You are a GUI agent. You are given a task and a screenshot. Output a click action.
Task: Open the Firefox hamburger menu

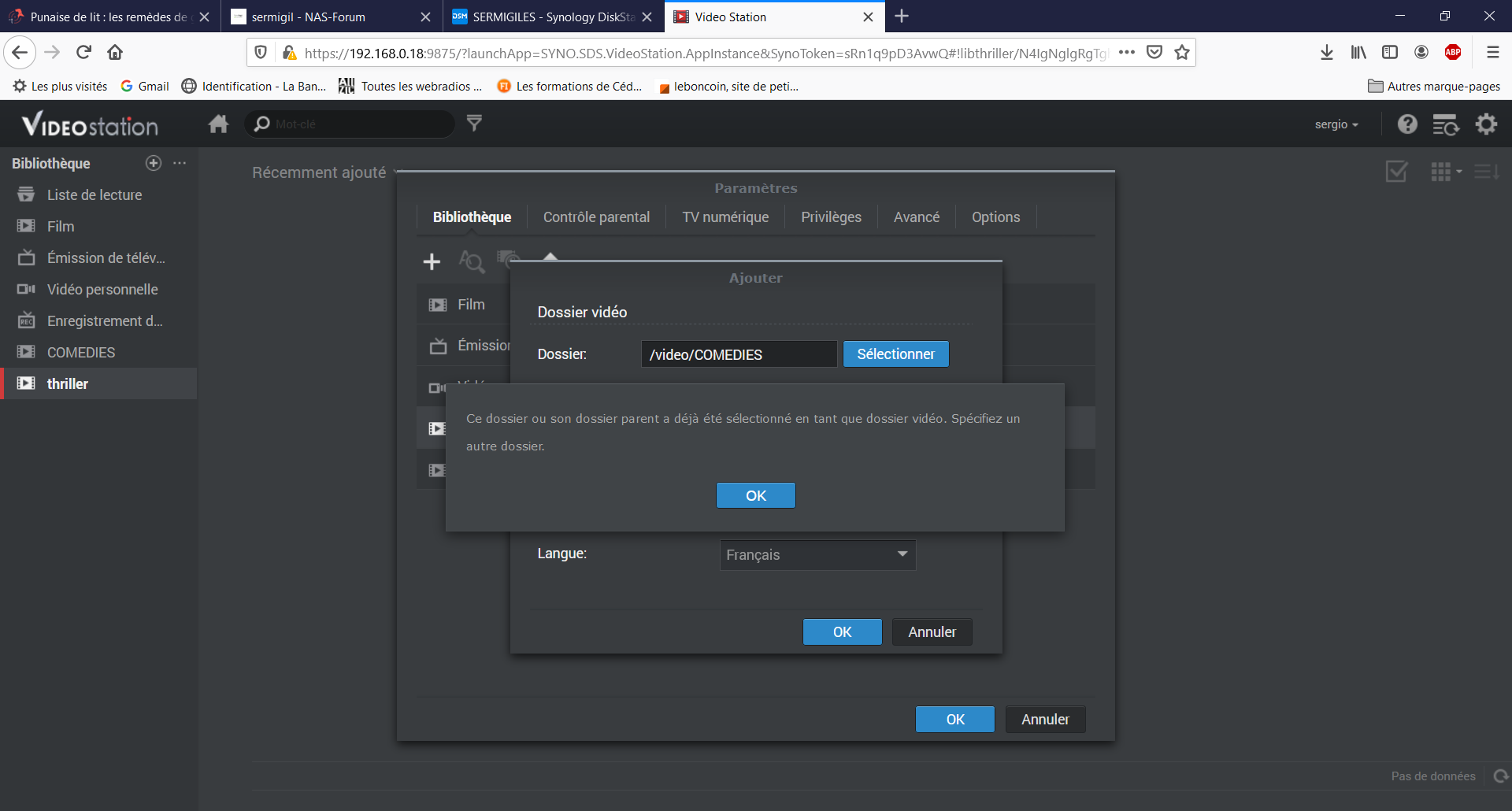point(1492,52)
